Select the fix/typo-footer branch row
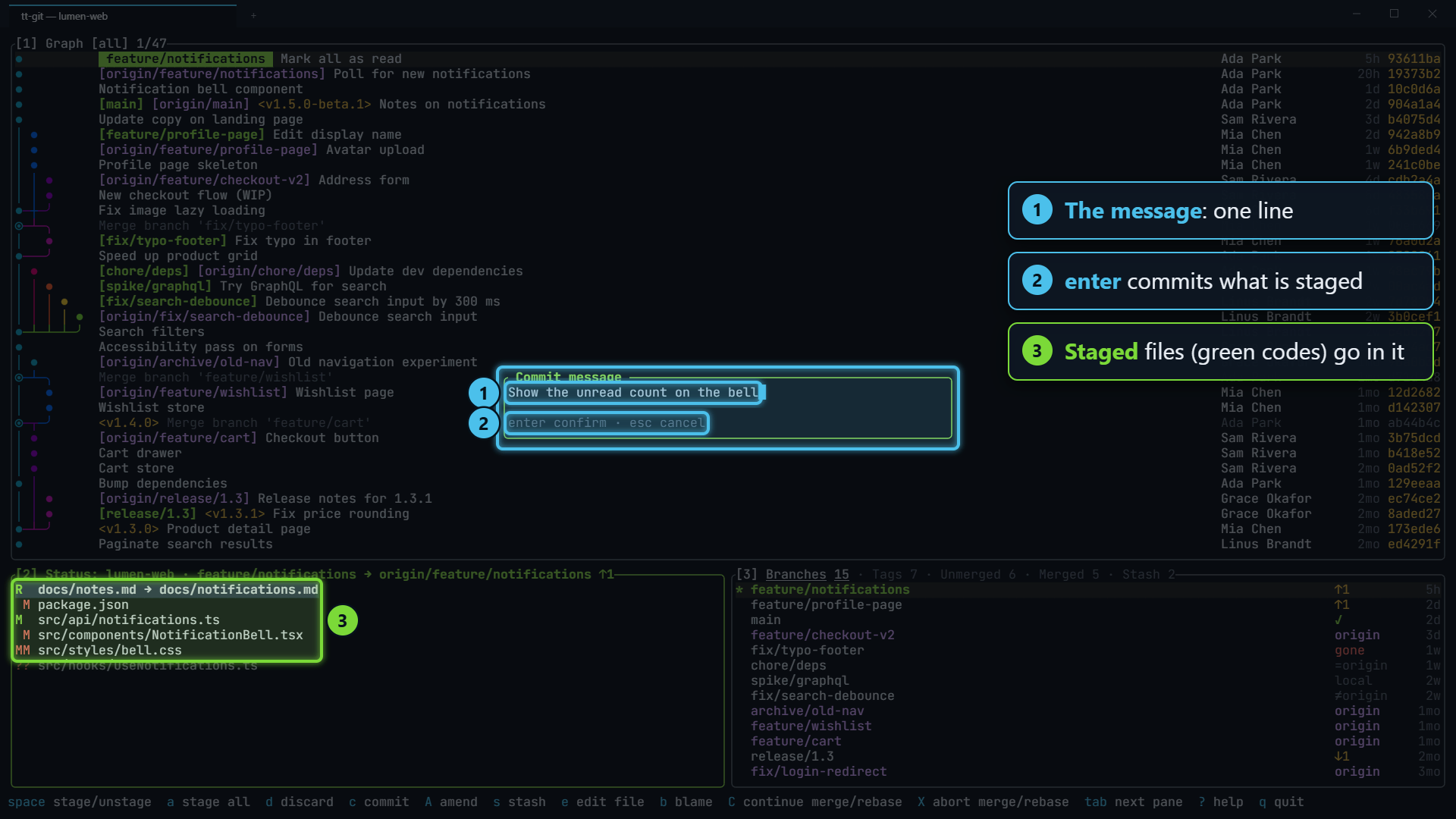This screenshot has width=1456, height=819. (1088, 650)
